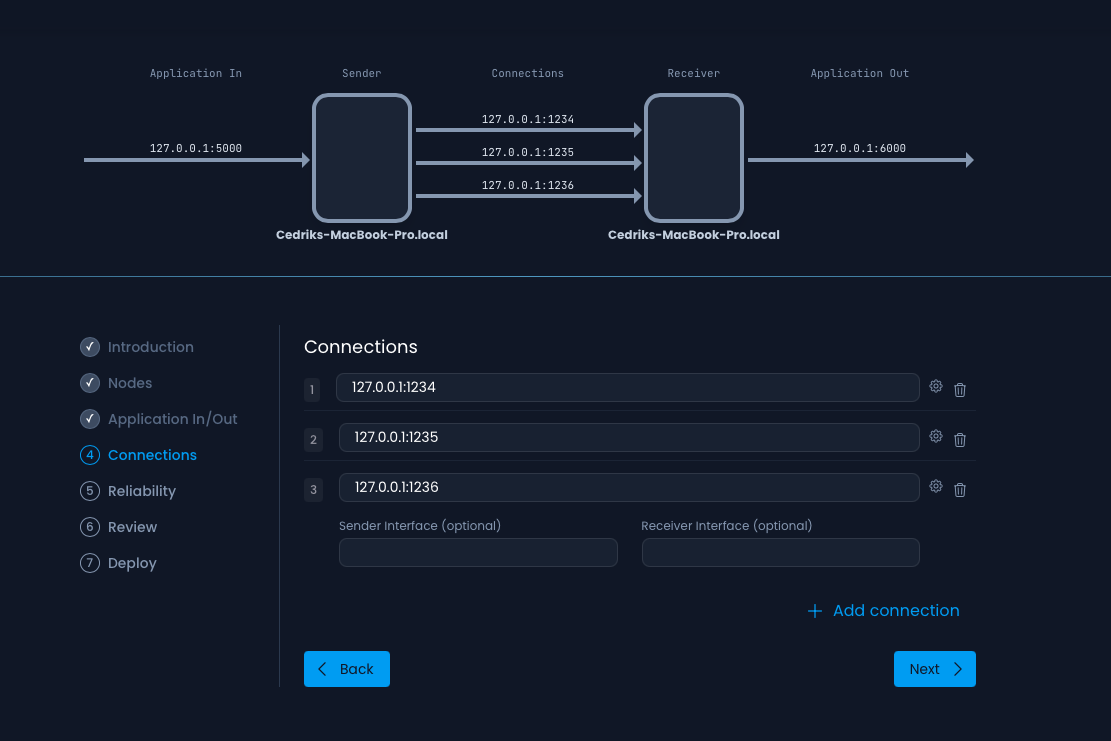This screenshot has width=1111, height=741.
Task: Click the Receiver Interface input field
Action: pos(780,552)
